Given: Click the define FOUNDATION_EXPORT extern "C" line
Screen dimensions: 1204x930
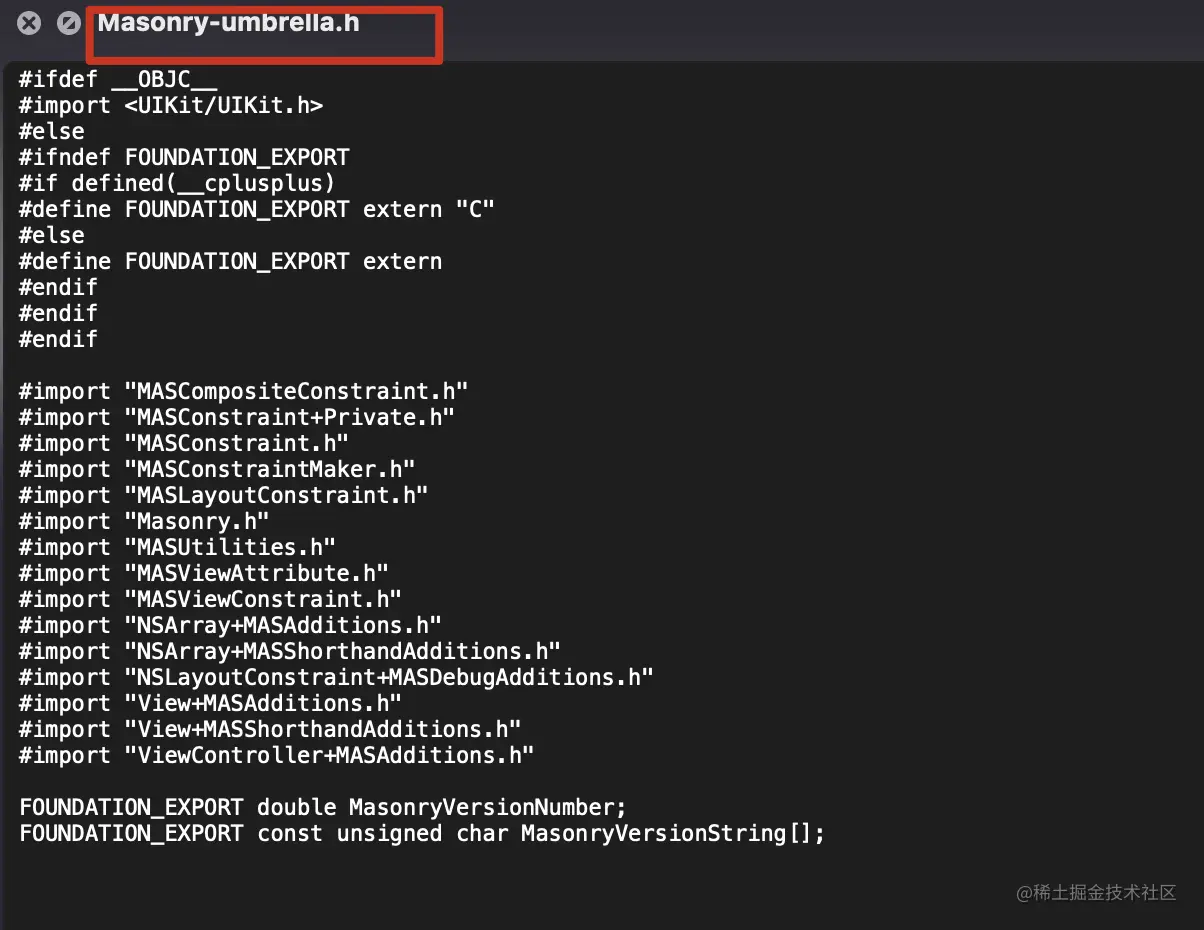Looking at the screenshot, I should point(257,209).
